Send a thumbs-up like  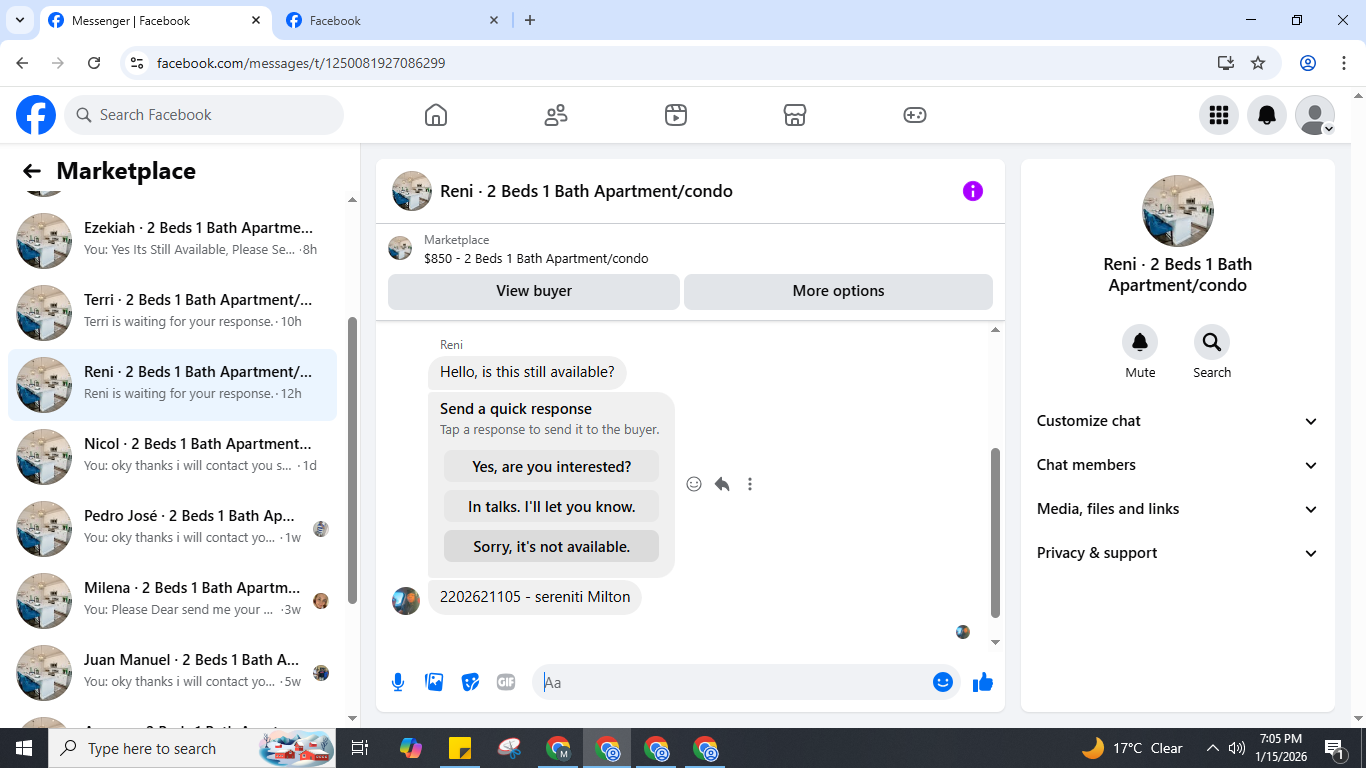point(983,682)
